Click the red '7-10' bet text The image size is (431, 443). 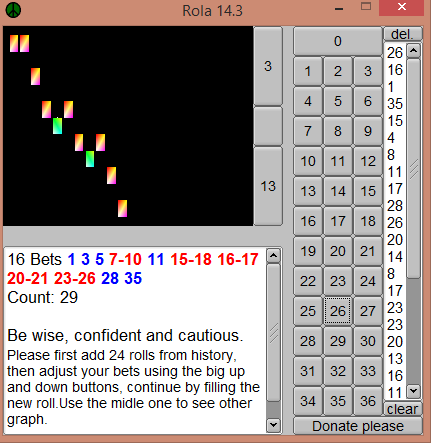[x=125, y=259]
